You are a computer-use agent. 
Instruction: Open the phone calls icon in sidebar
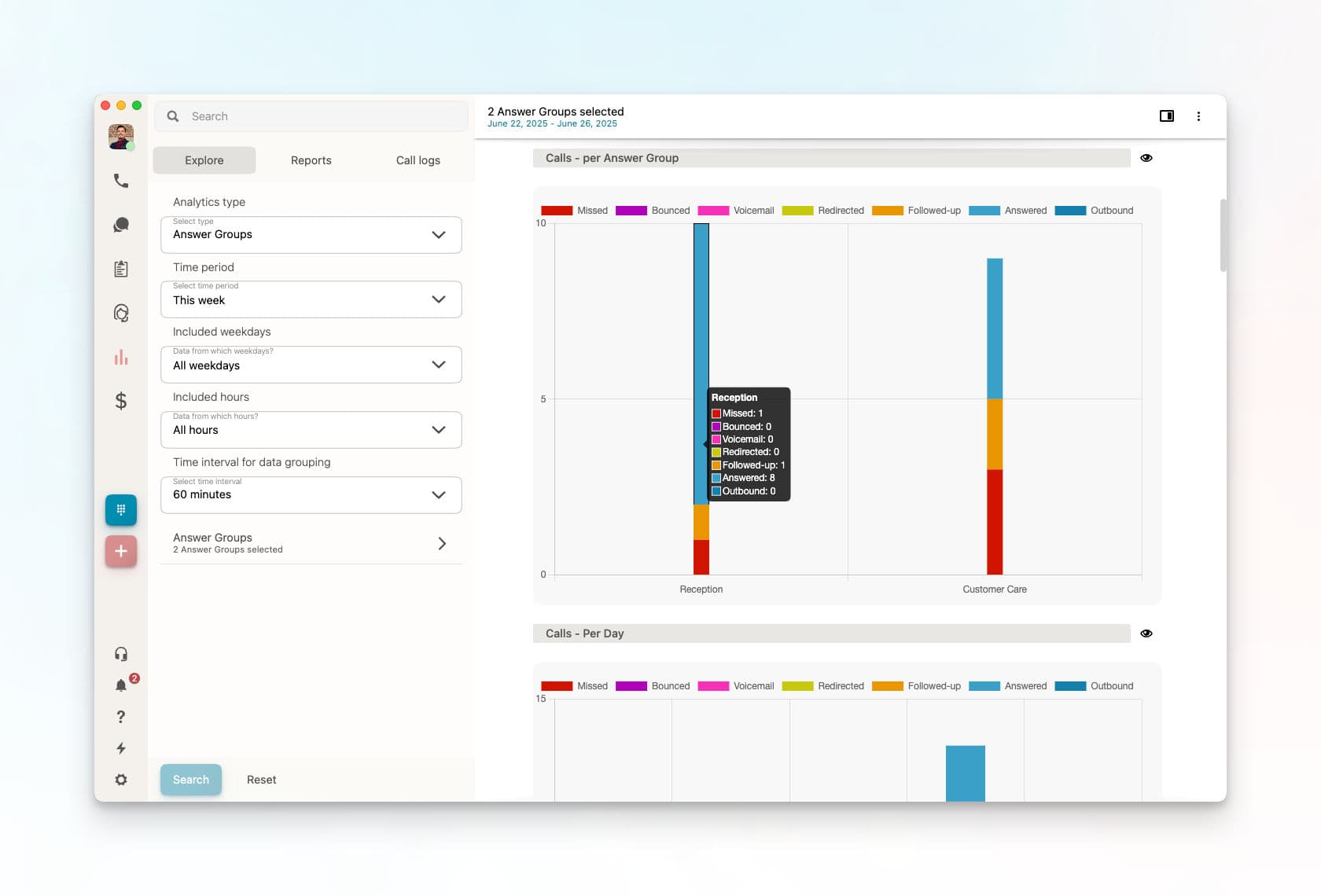click(120, 181)
